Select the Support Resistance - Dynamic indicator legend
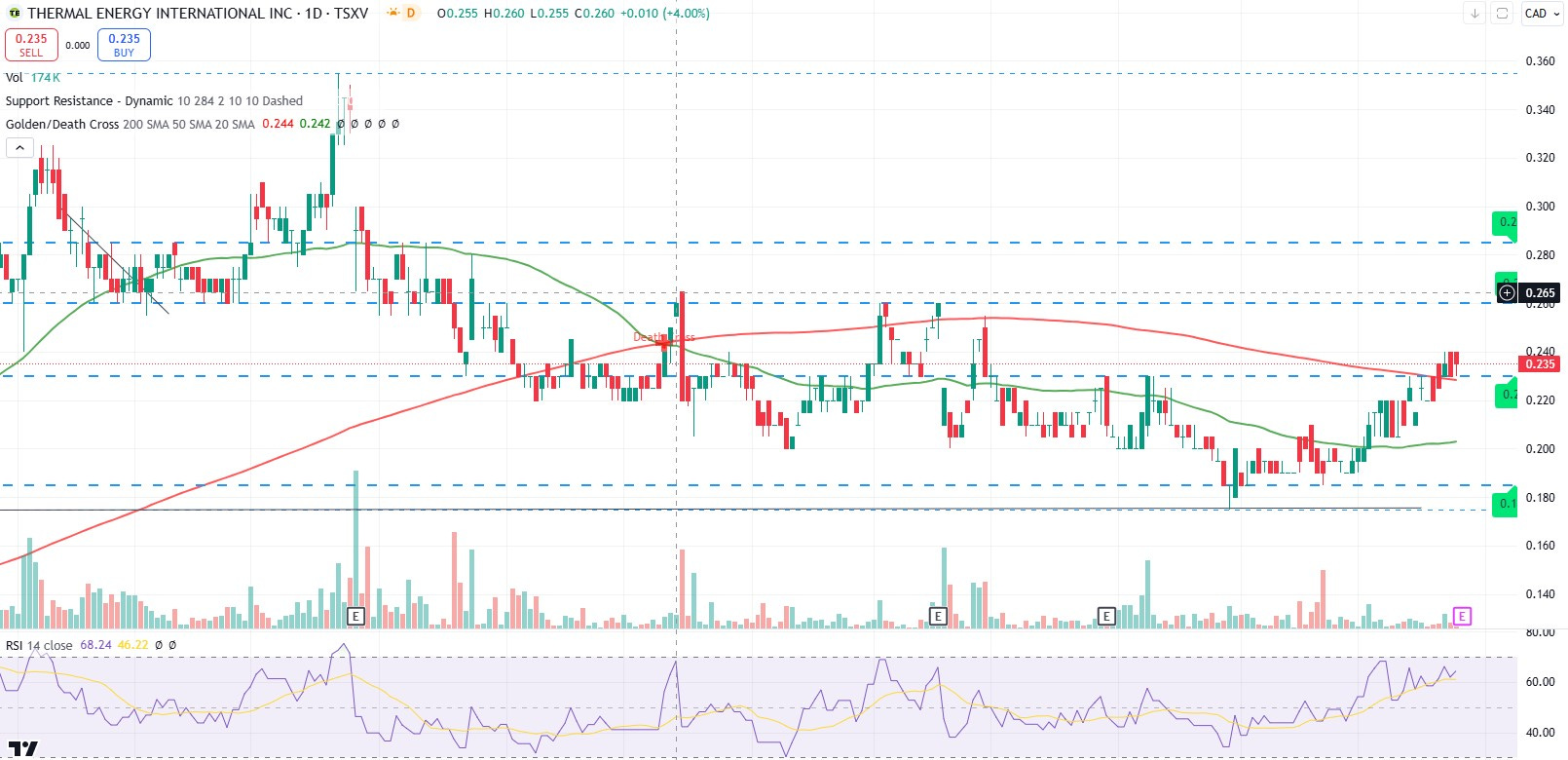 [154, 100]
